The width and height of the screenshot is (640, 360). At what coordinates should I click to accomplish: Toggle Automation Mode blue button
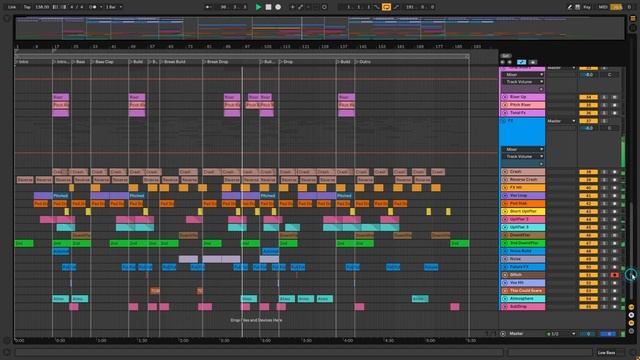(522, 62)
